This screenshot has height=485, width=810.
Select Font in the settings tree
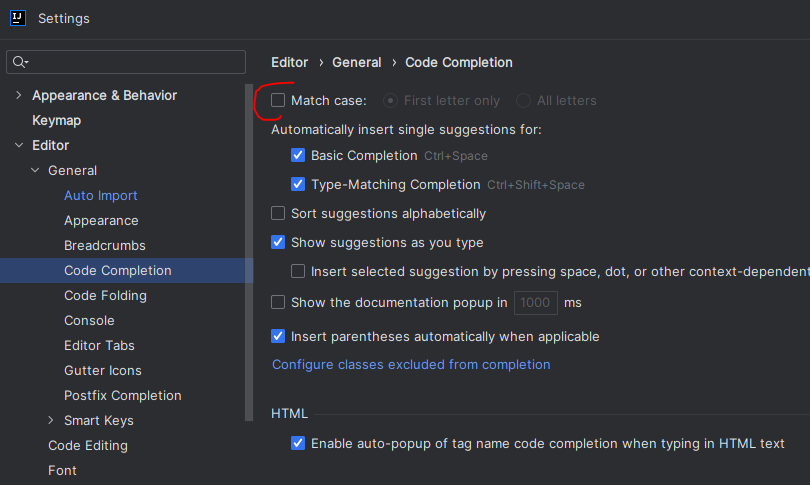point(63,471)
